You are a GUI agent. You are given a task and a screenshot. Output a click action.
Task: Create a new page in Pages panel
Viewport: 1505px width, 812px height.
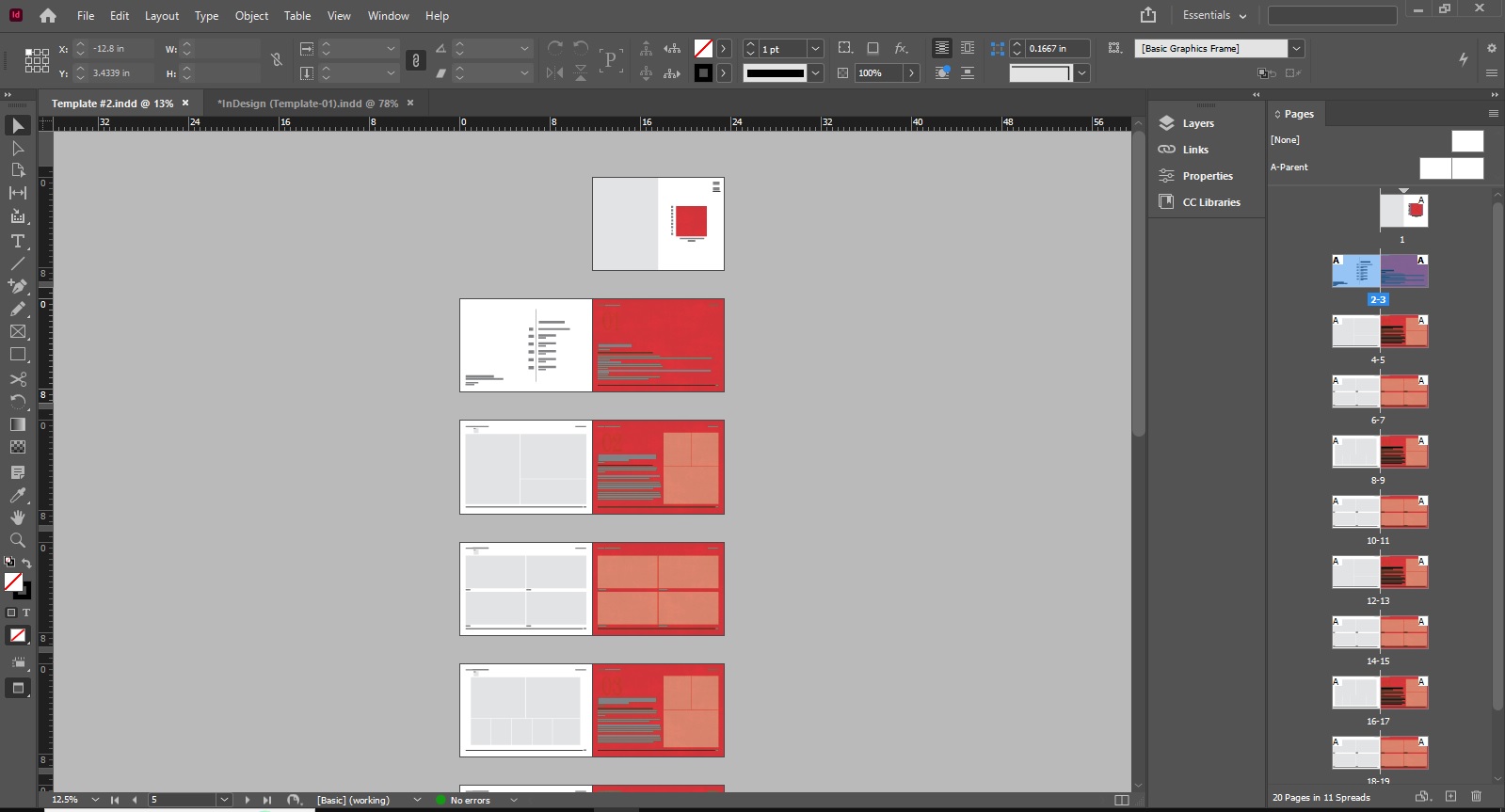tap(1450, 797)
